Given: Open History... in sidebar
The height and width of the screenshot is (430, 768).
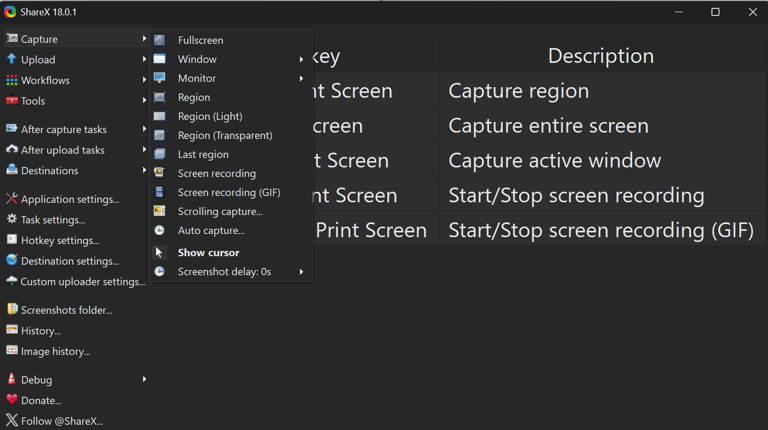Looking at the screenshot, I should (76, 331).
